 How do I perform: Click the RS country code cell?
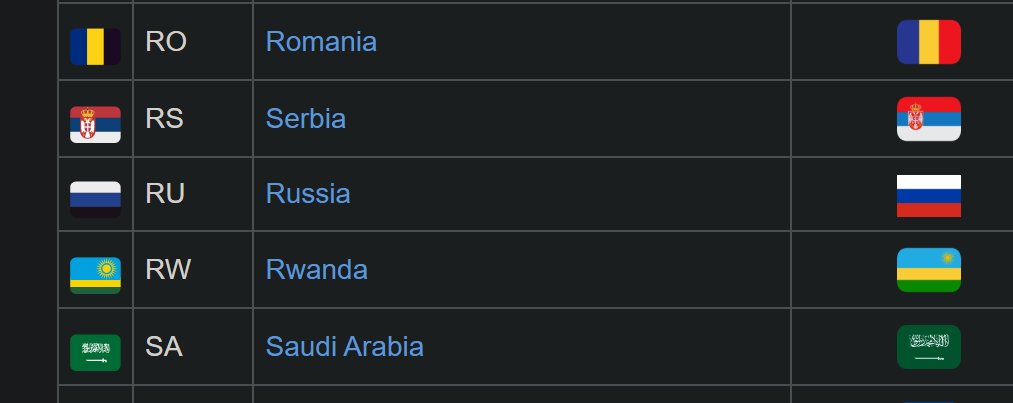coord(164,119)
